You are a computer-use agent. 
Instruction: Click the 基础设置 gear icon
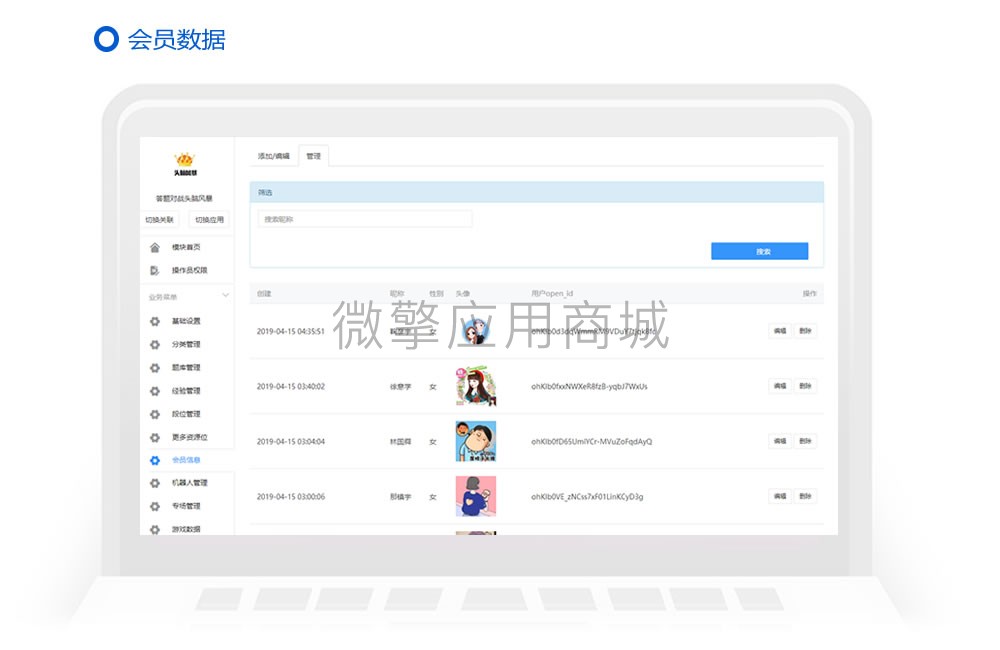[x=155, y=321]
